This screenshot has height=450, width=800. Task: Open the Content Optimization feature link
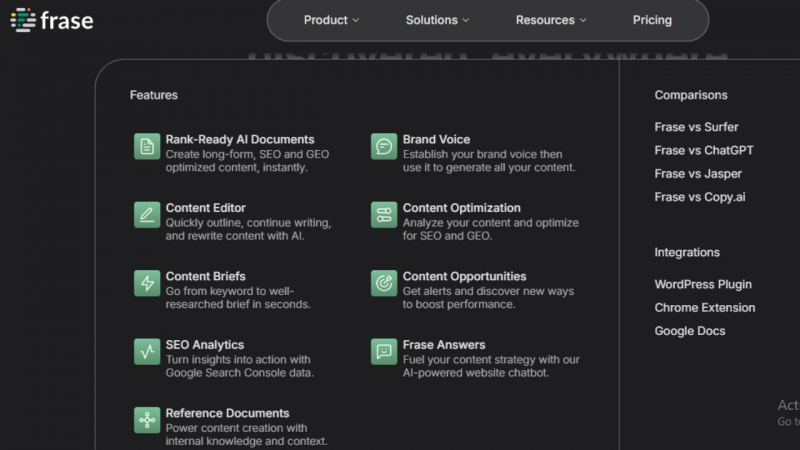click(461, 208)
